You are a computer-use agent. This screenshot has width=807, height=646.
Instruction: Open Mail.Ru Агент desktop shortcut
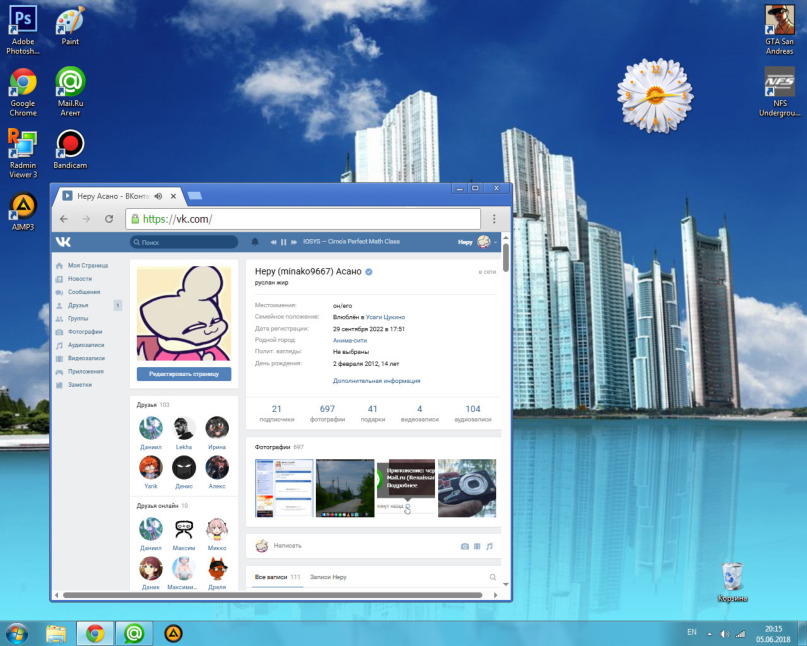pyautogui.click(x=70, y=92)
